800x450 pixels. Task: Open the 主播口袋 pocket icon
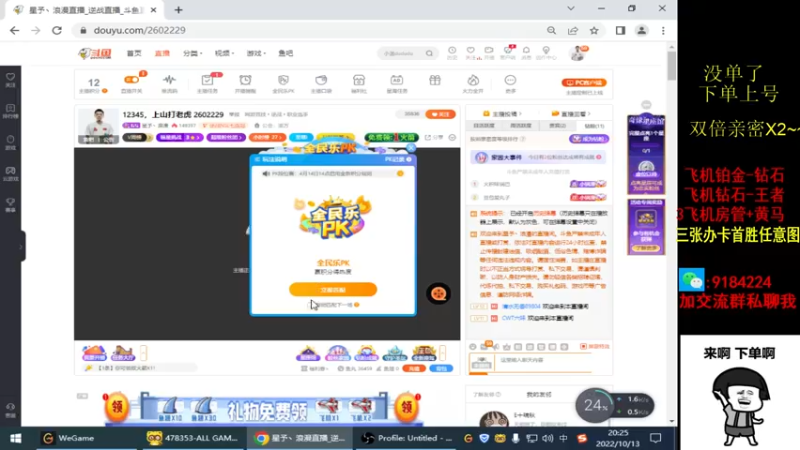(321, 80)
